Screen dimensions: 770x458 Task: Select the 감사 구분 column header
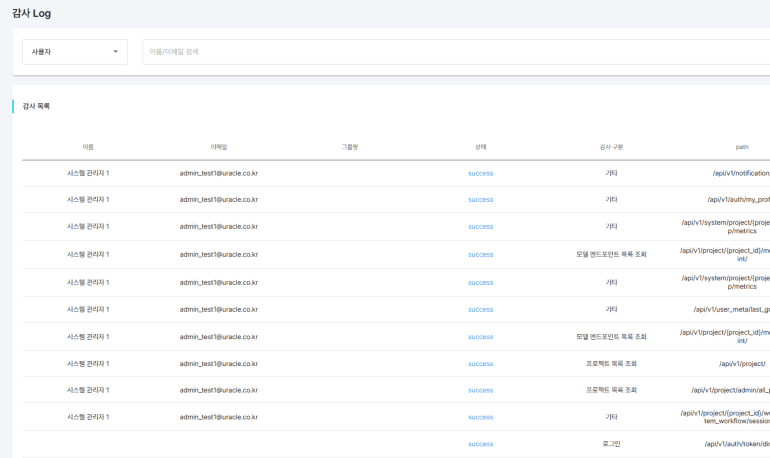click(611, 147)
